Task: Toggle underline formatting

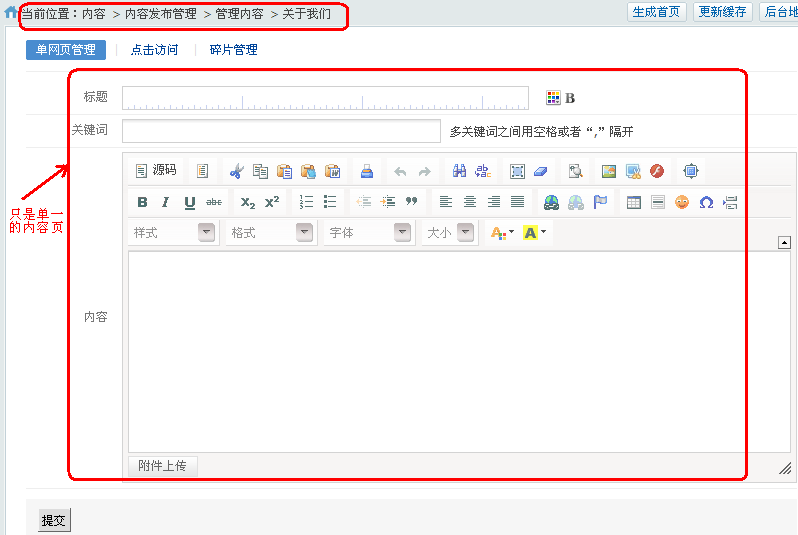Action: 190,202
